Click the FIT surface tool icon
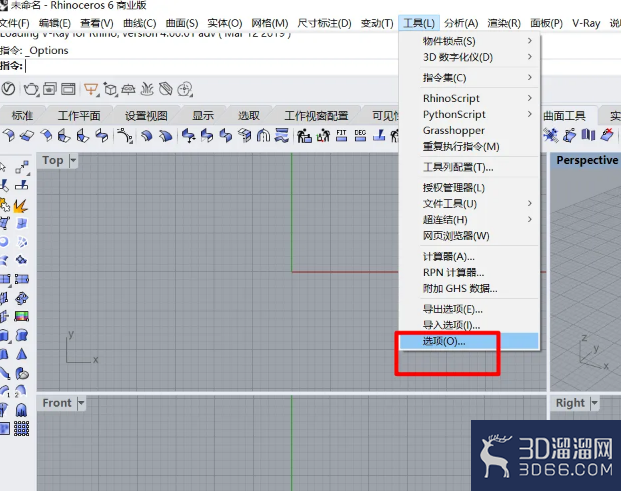 [341, 136]
